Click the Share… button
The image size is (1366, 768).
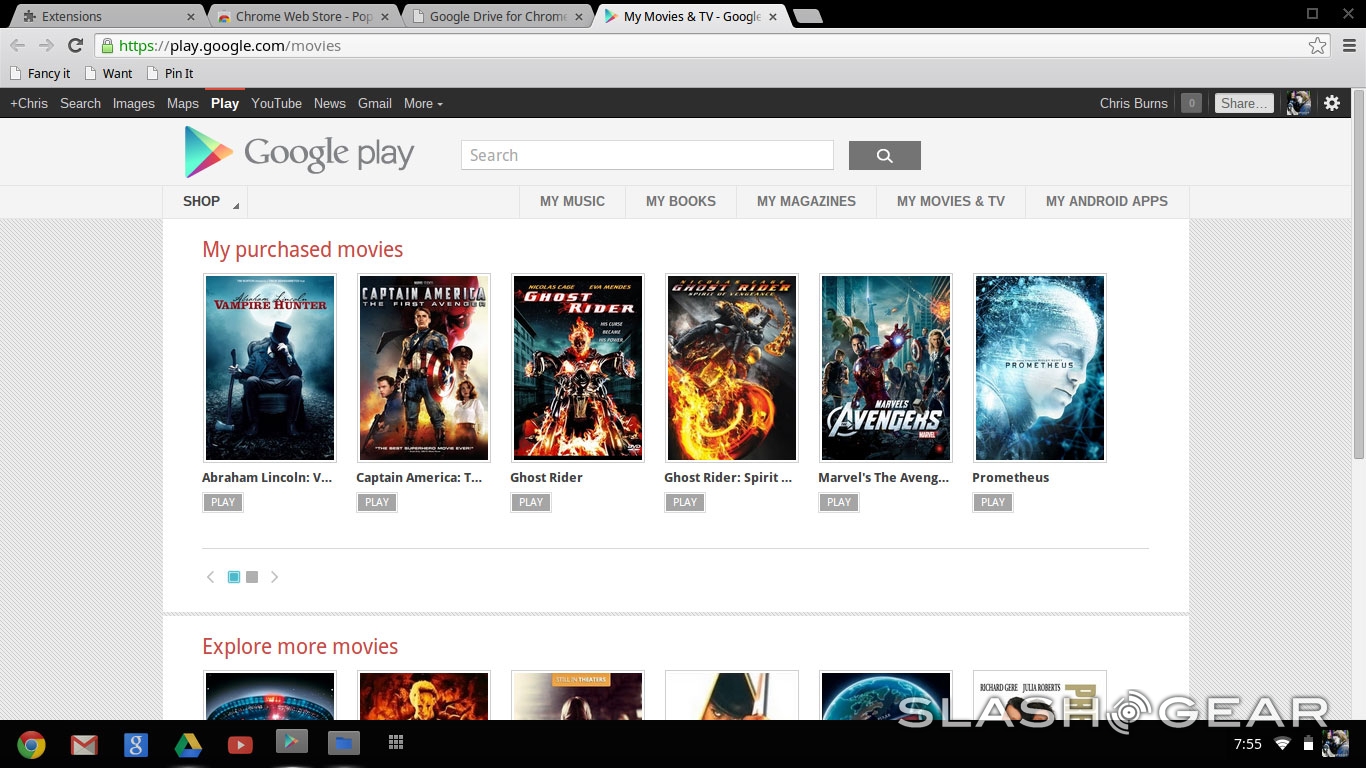tap(1244, 103)
